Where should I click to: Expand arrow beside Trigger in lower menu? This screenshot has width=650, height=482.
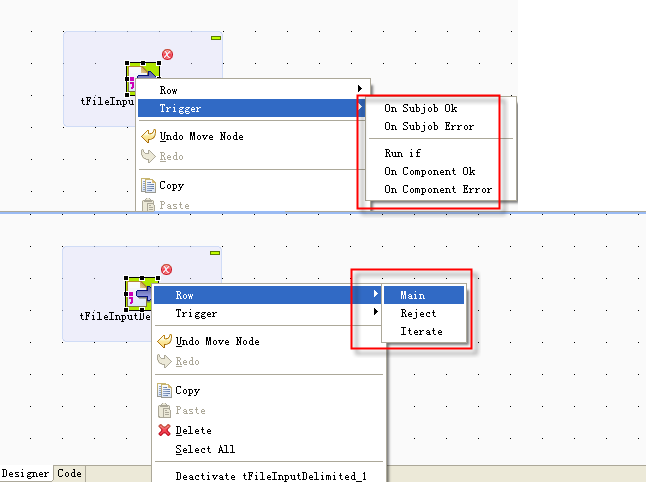(376, 311)
